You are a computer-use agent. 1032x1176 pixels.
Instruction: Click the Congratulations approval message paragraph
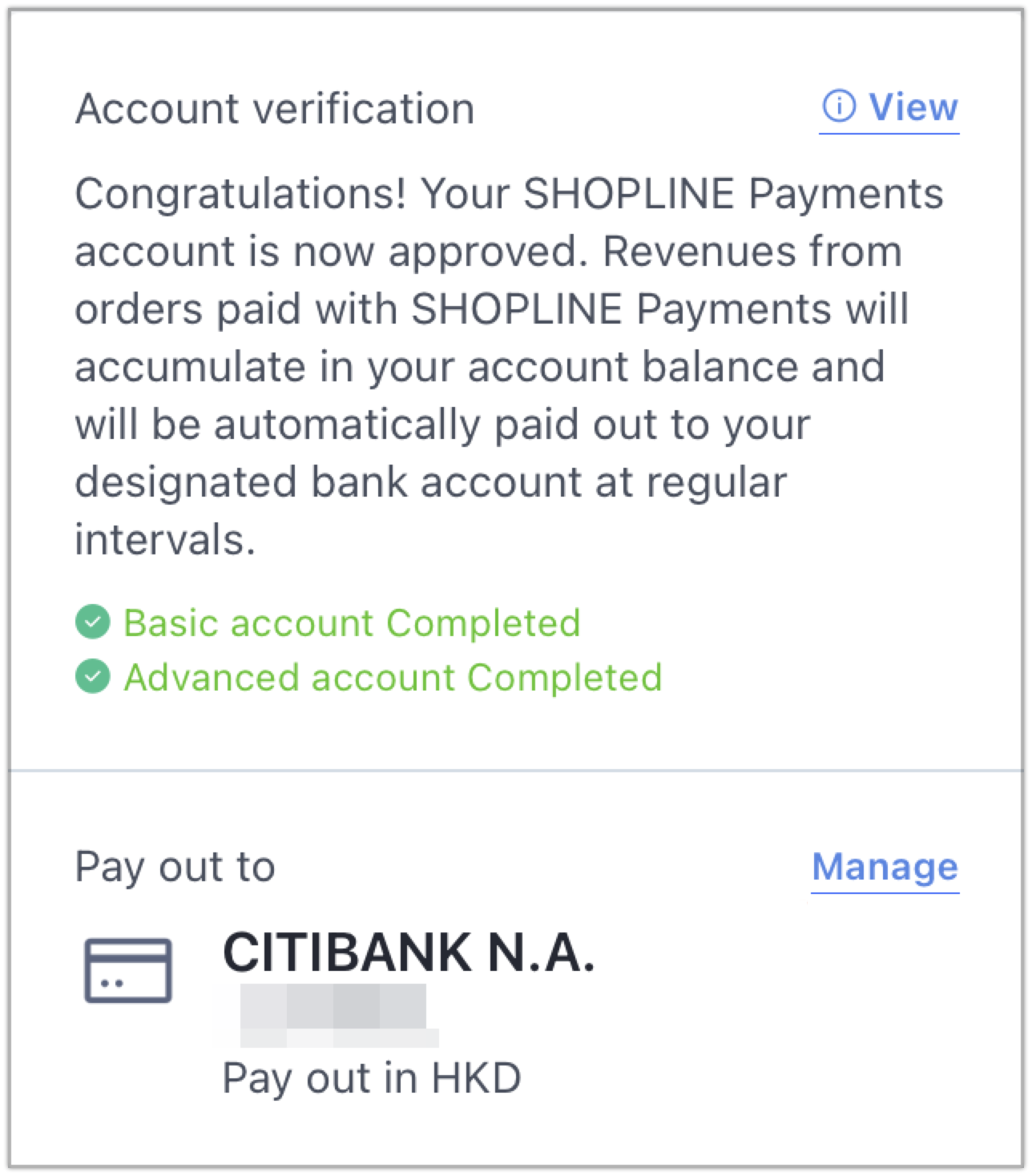(510, 366)
